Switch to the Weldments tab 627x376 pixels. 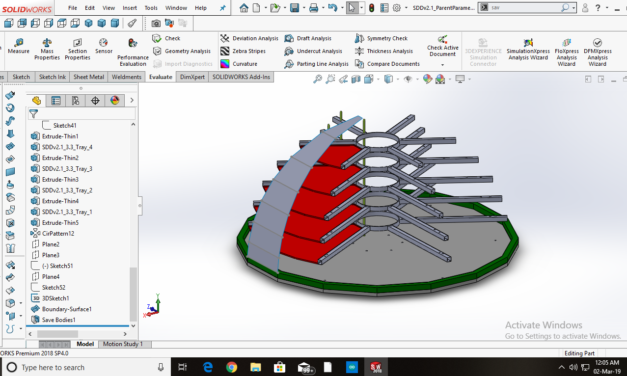(126, 77)
